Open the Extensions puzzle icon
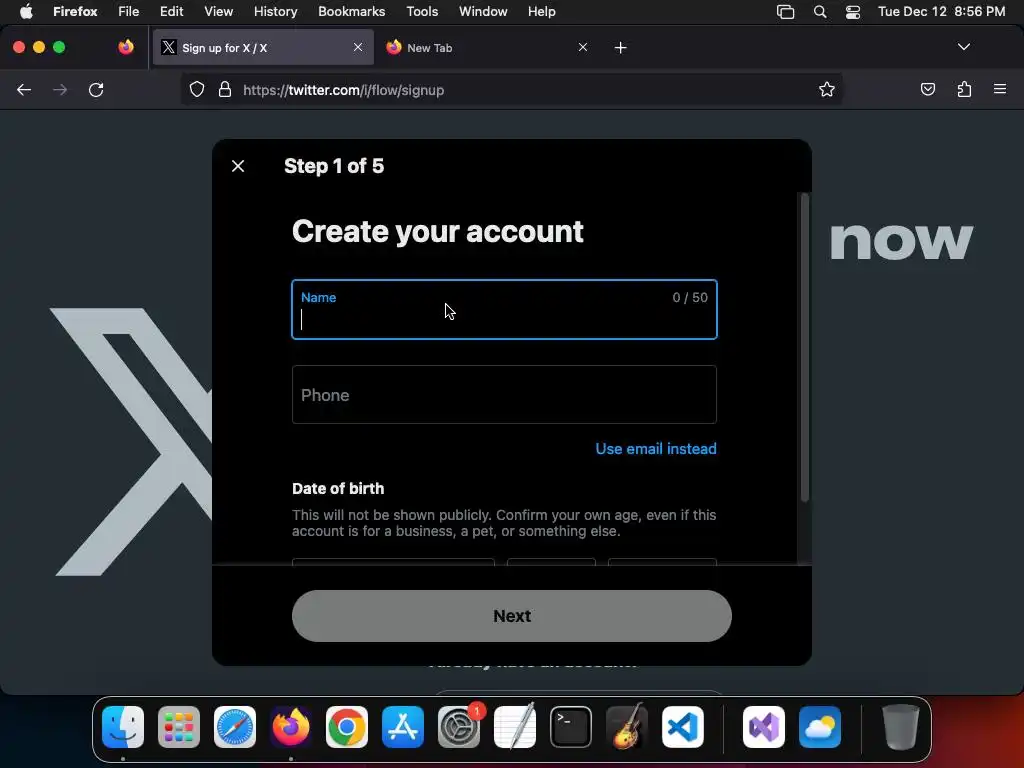This screenshot has height=768, width=1024. [964, 89]
